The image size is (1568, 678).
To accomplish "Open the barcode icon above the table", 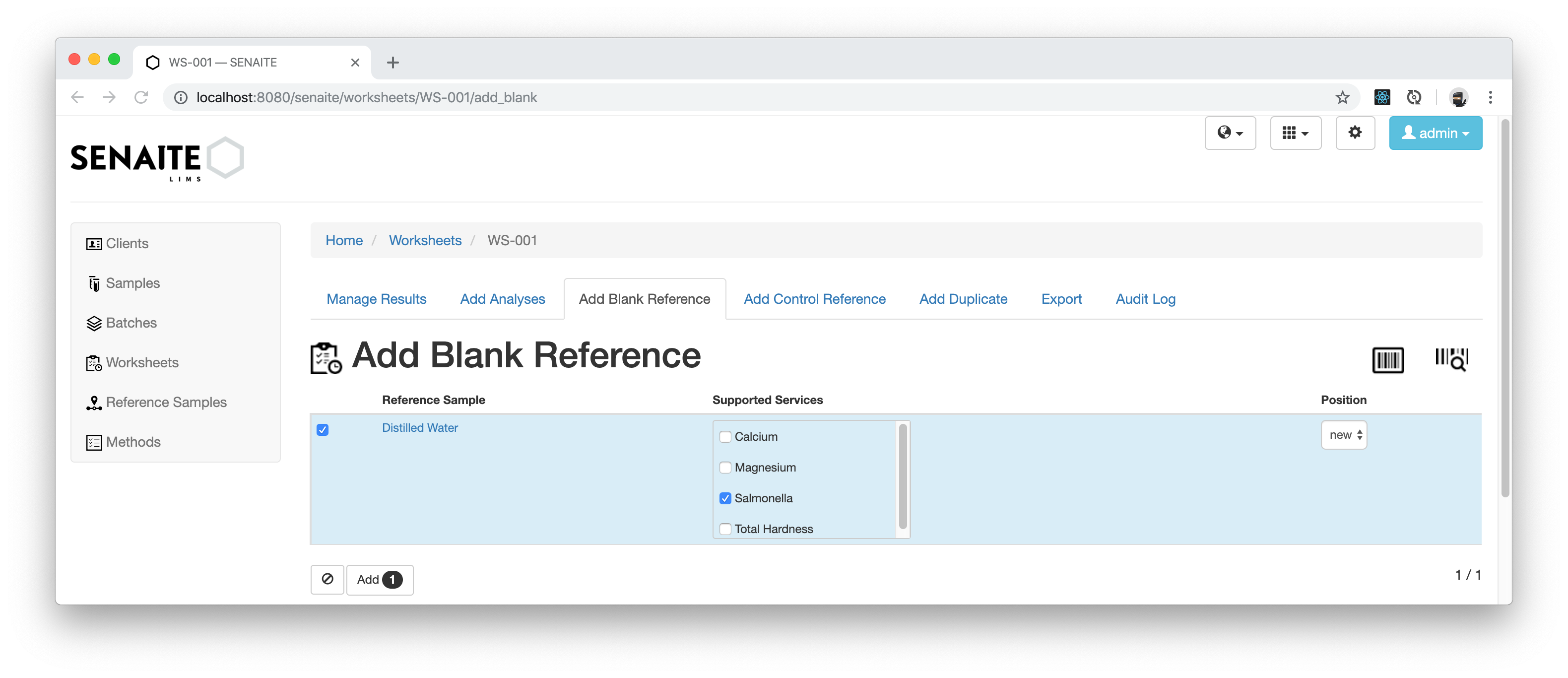I will pyautogui.click(x=1387, y=360).
